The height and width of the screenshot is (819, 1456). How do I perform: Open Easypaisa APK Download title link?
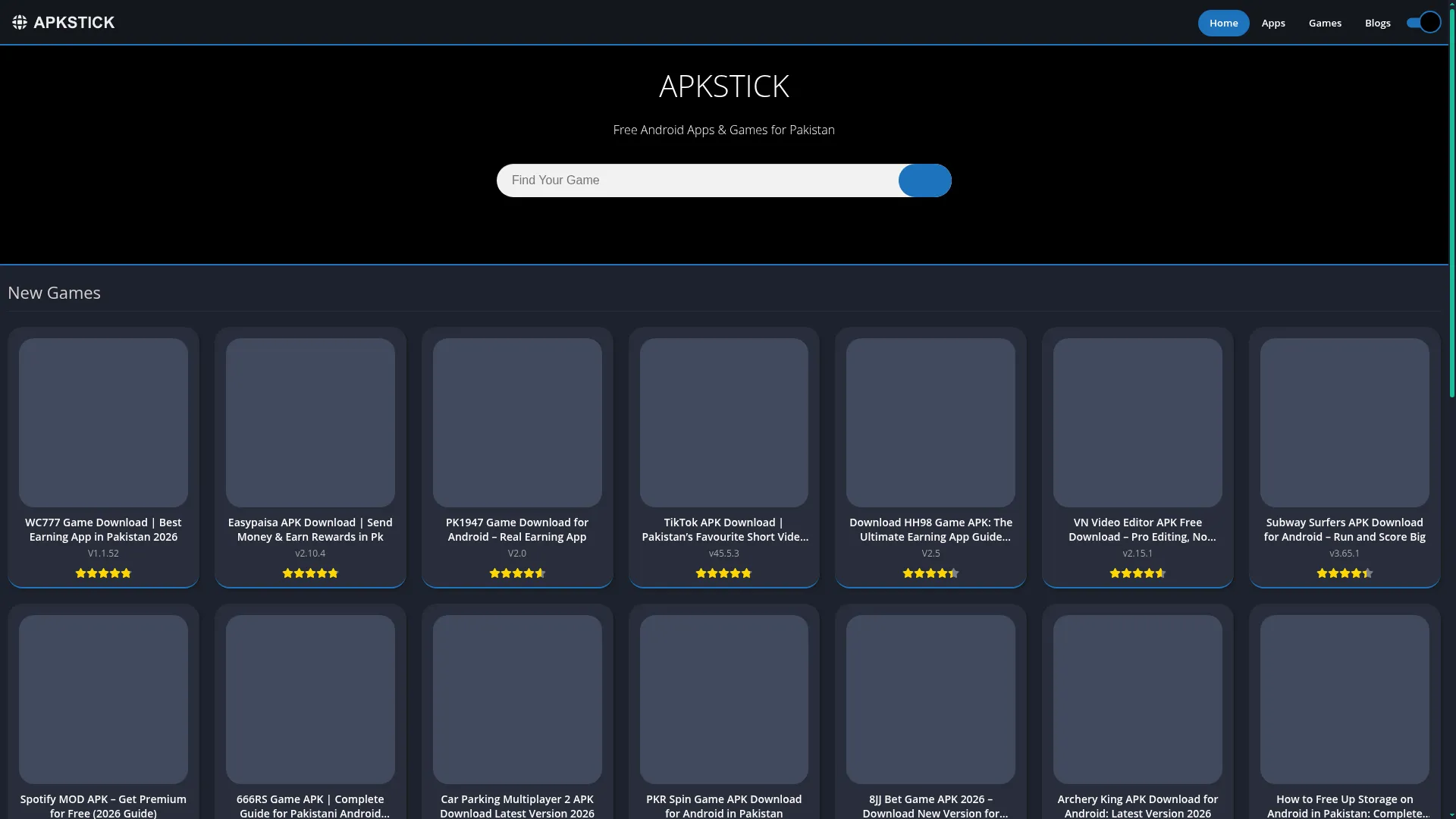pos(310,529)
